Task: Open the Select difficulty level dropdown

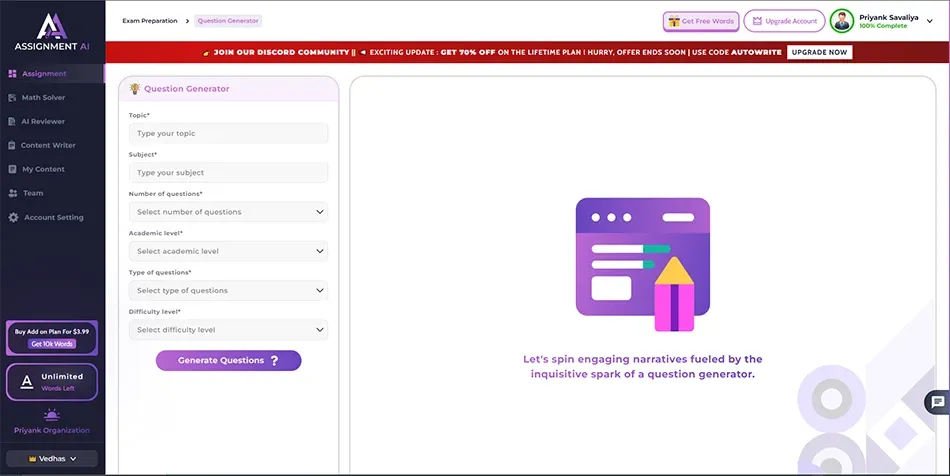Action: pyautogui.click(x=228, y=330)
